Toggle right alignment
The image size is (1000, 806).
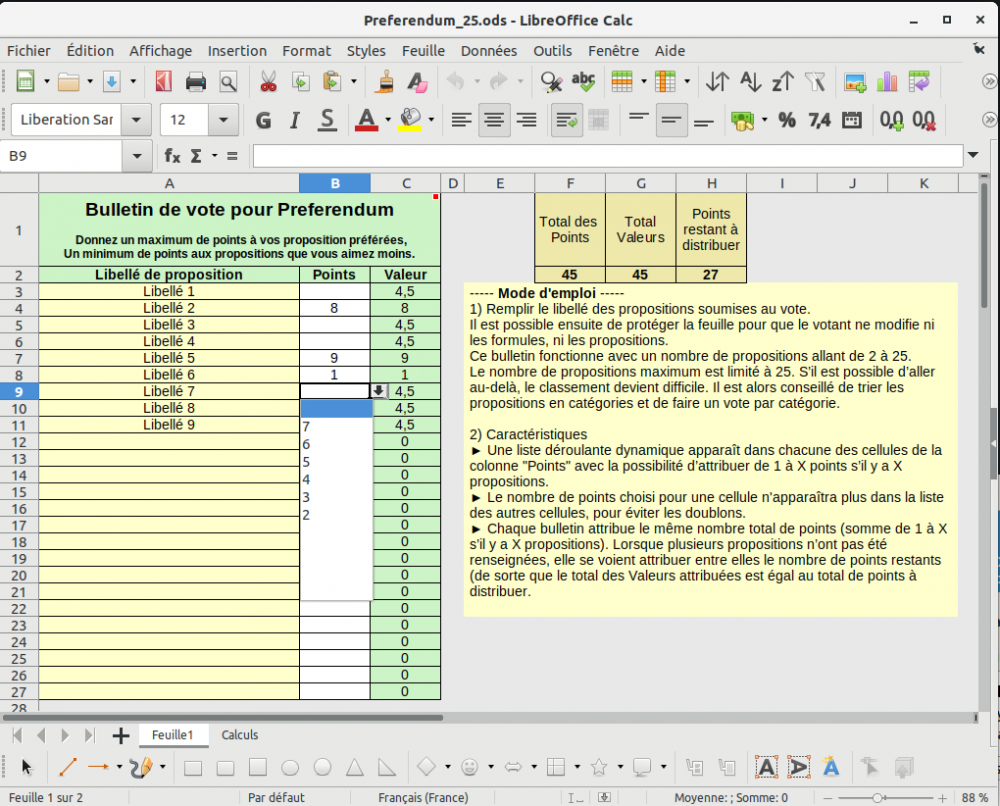coord(526,120)
